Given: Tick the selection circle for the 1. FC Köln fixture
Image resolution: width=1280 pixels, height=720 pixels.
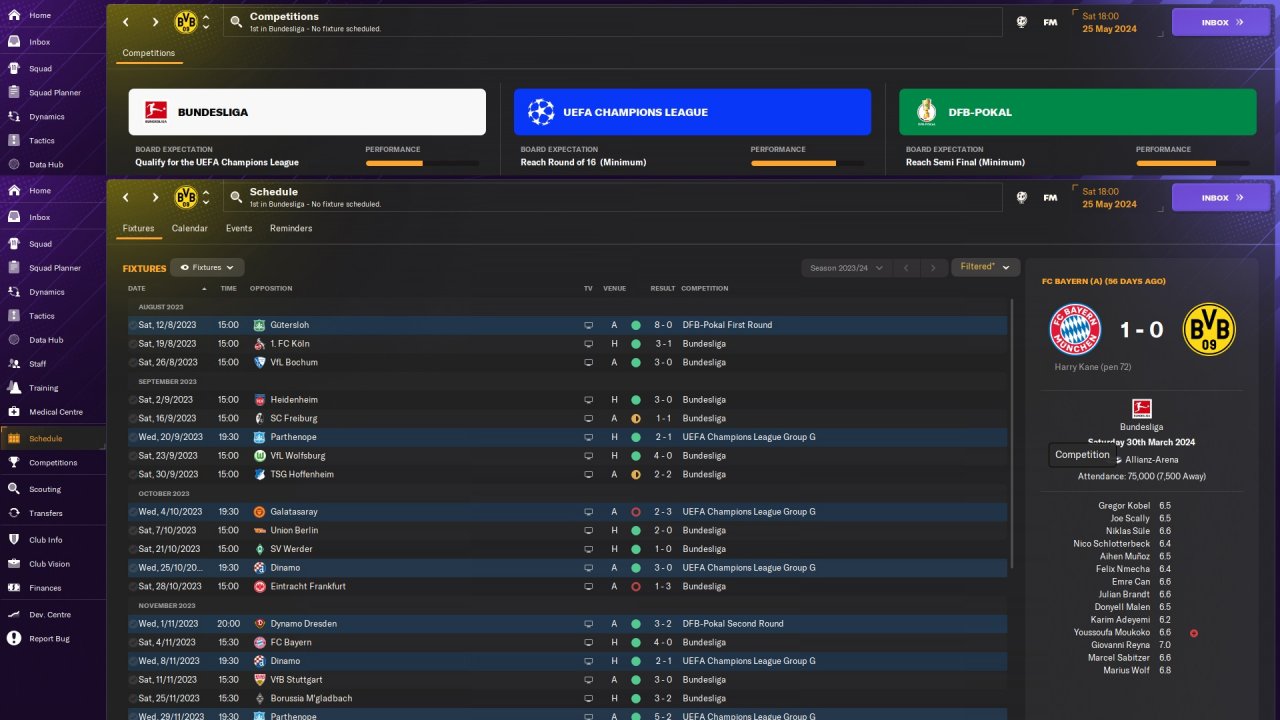Looking at the screenshot, I should click(x=133, y=344).
